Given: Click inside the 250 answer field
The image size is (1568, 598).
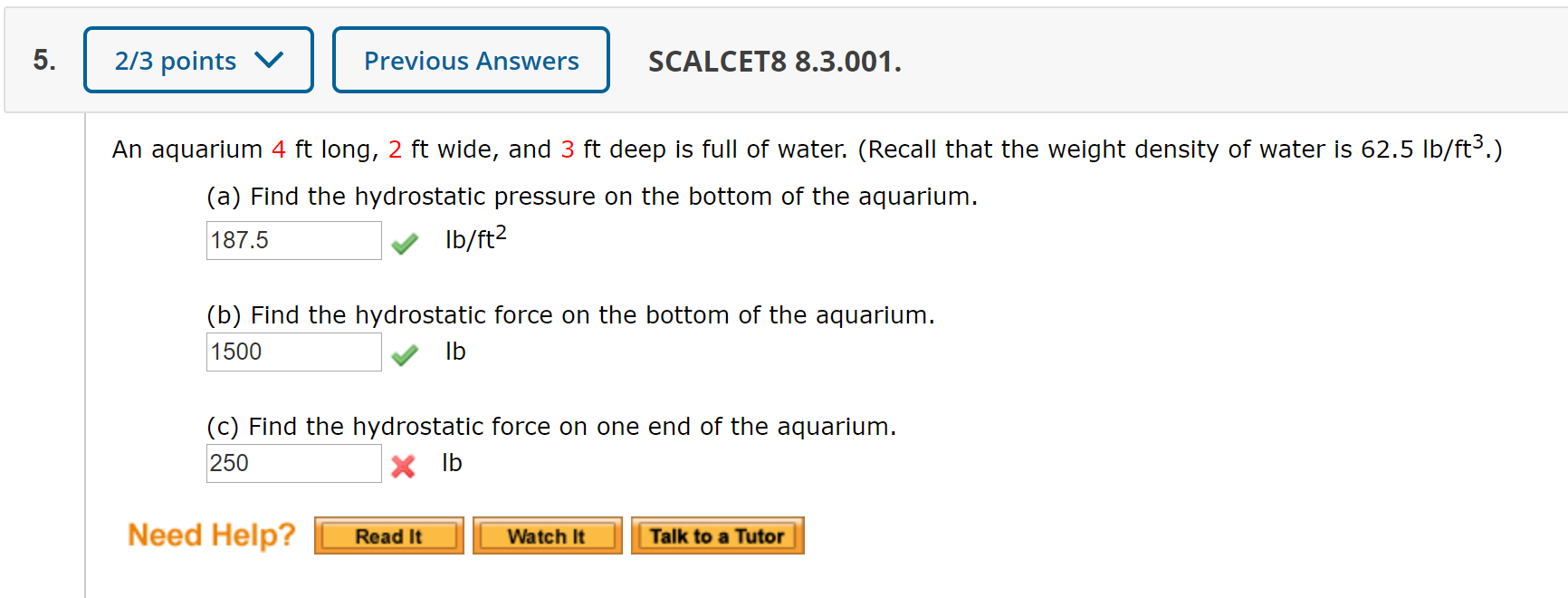Looking at the screenshot, I should click(x=293, y=463).
